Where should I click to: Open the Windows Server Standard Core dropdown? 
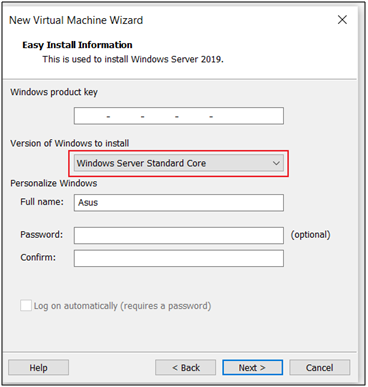(179, 163)
